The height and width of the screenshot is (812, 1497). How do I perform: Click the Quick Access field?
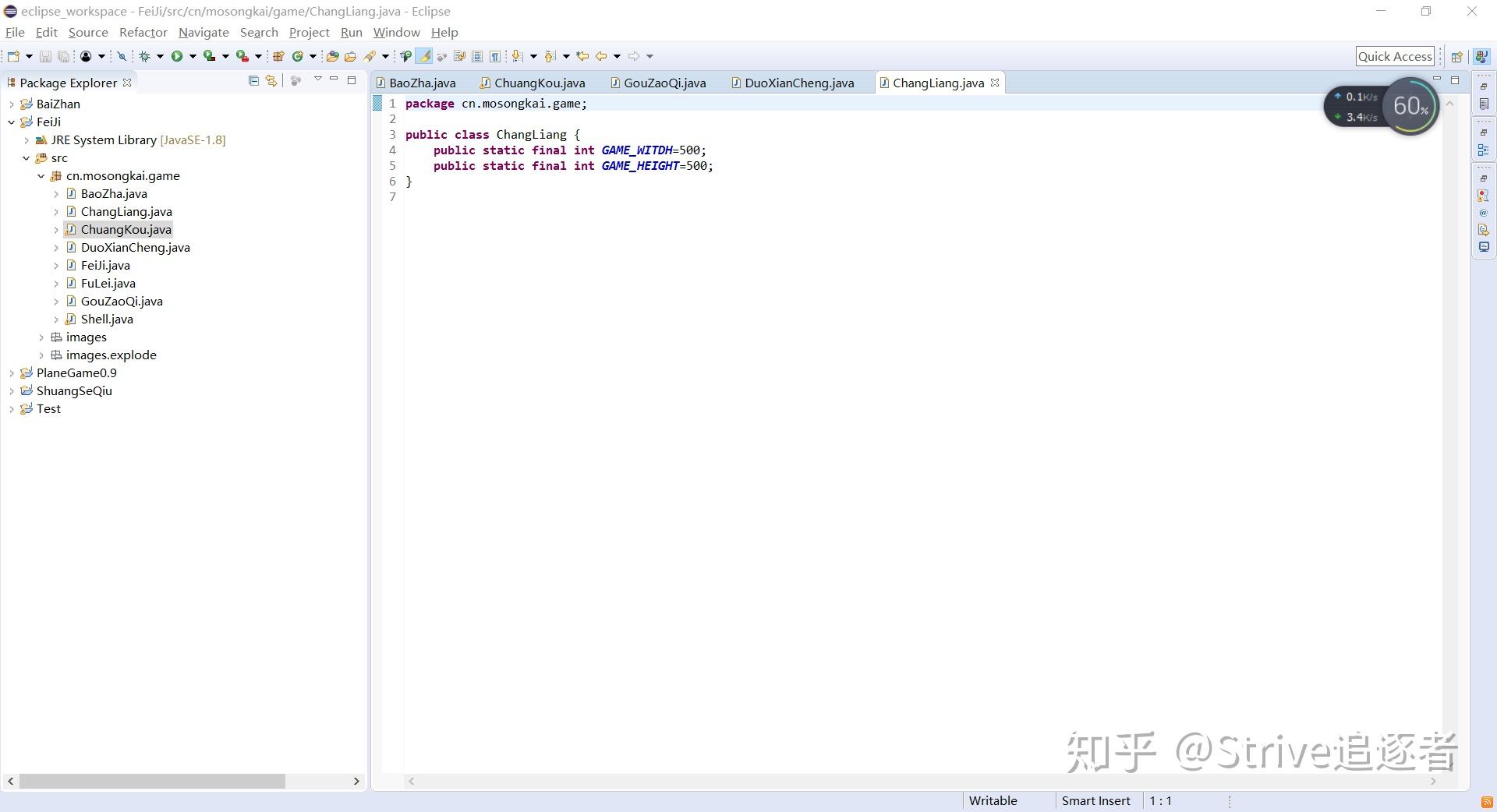pos(1395,55)
